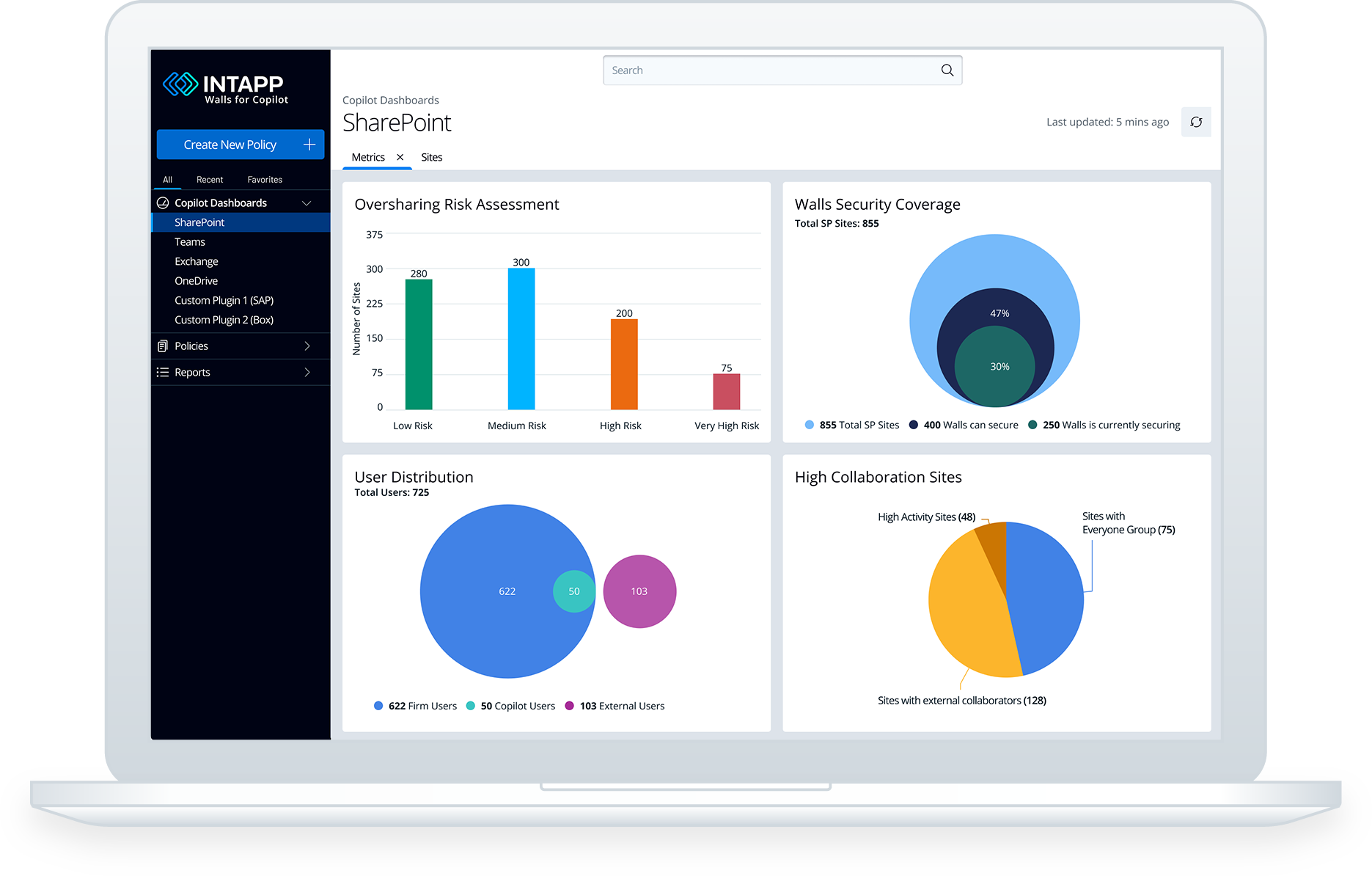Click the Total Users: 725 label
Screen dimensions: 1372x876
392,492
